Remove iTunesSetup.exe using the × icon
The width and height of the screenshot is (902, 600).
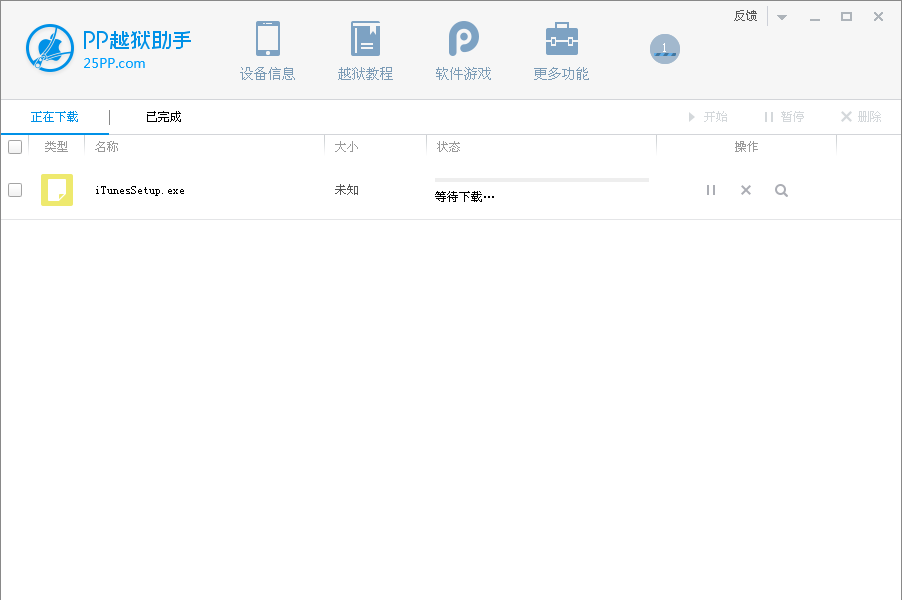(746, 189)
